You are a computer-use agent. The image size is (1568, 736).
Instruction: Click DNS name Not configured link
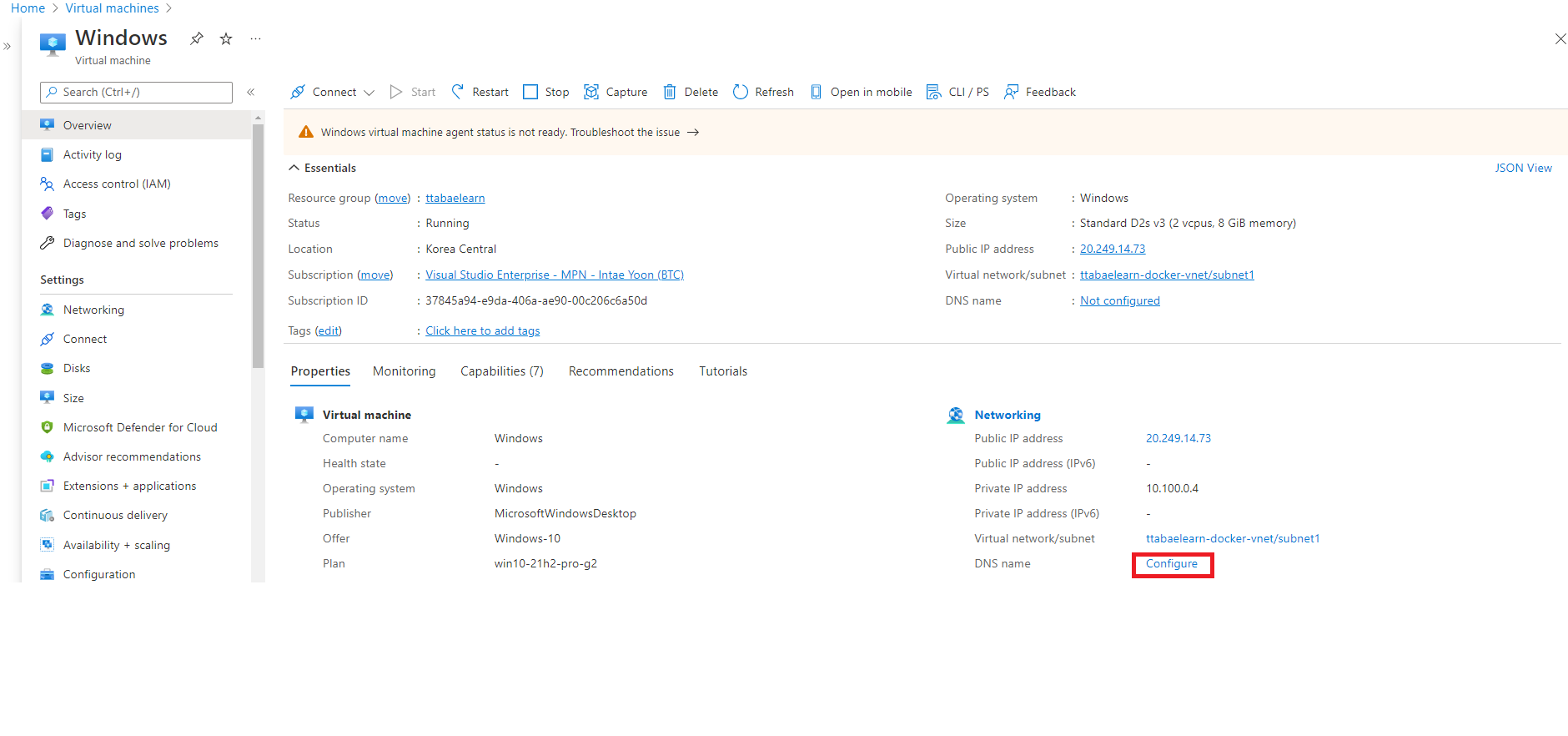(1120, 300)
